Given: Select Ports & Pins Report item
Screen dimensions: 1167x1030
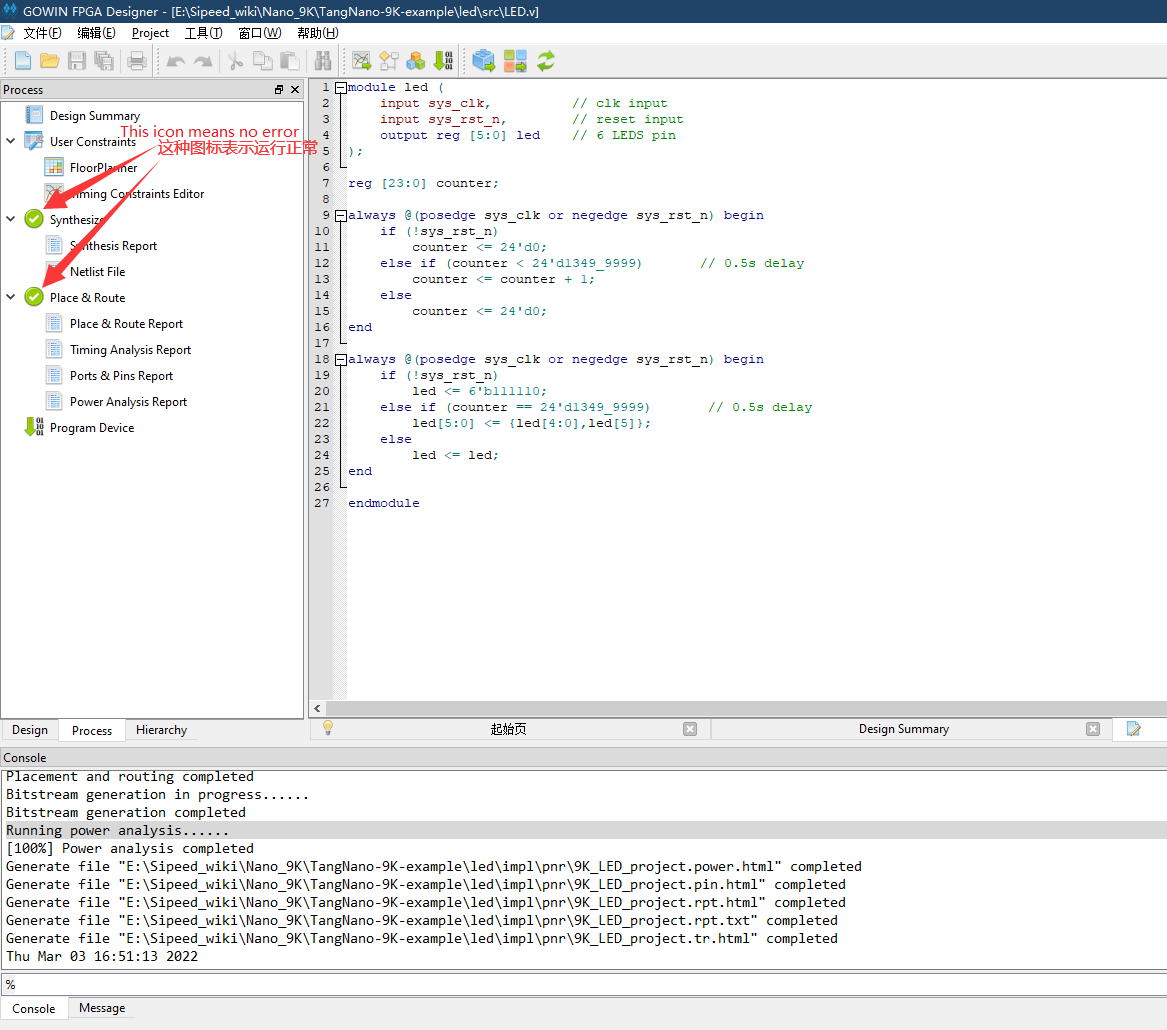Looking at the screenshot, I should [x=121, y=376].
